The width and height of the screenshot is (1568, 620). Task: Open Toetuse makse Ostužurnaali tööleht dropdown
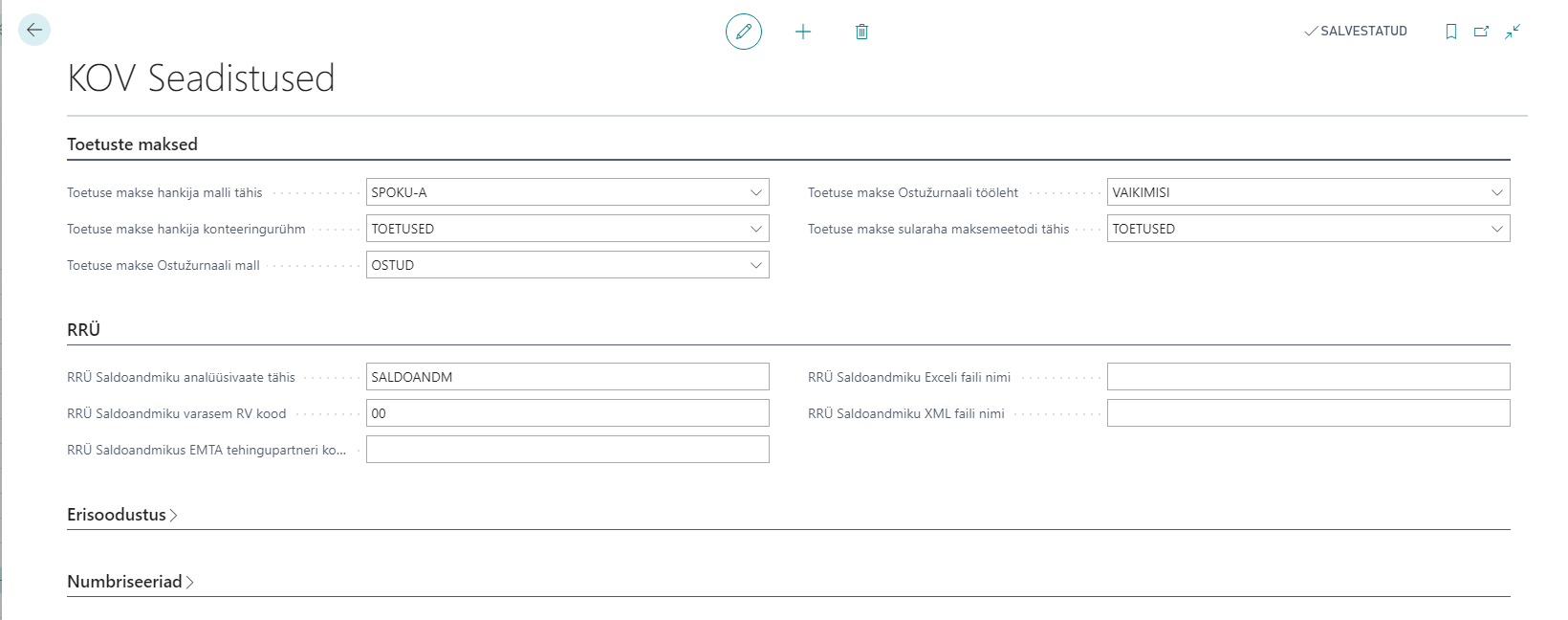(1496, 192)
